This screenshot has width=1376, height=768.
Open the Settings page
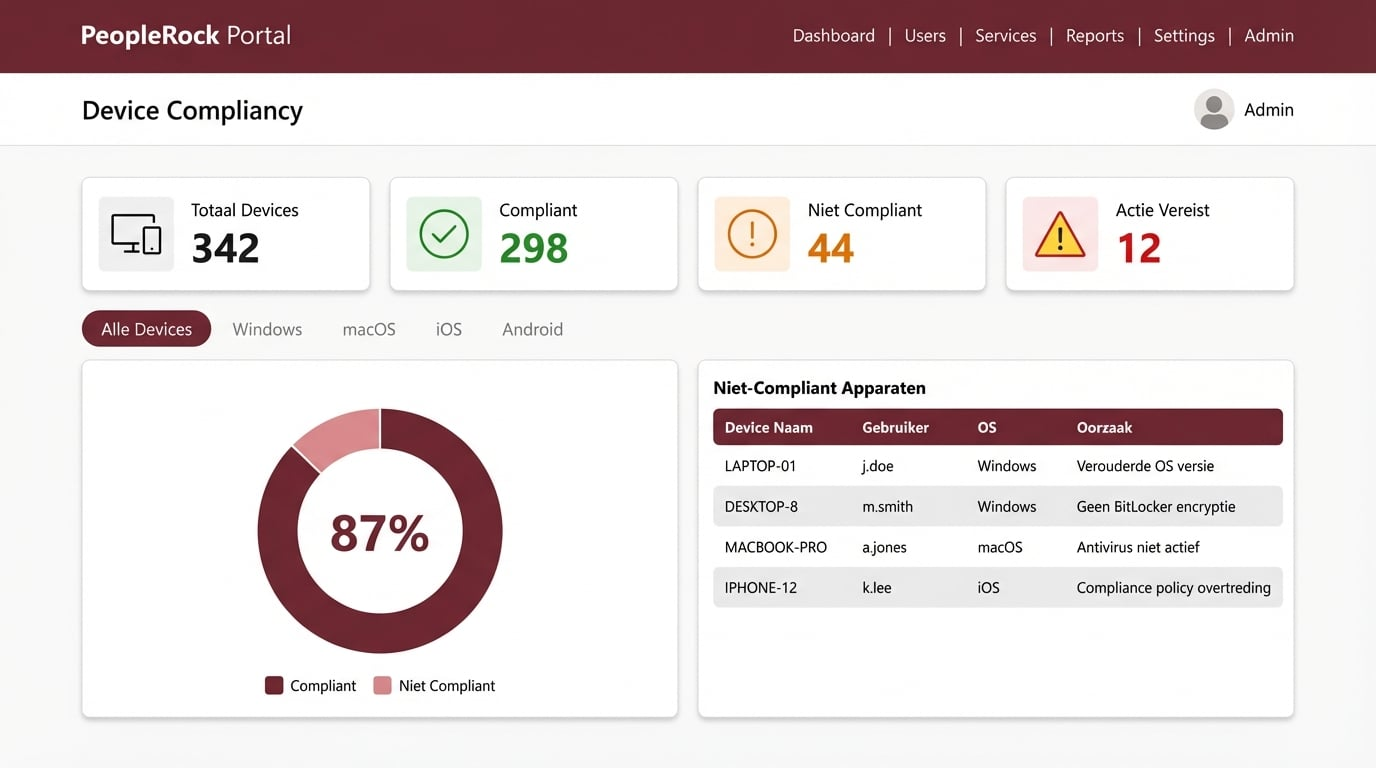[x=1184, y=35]
